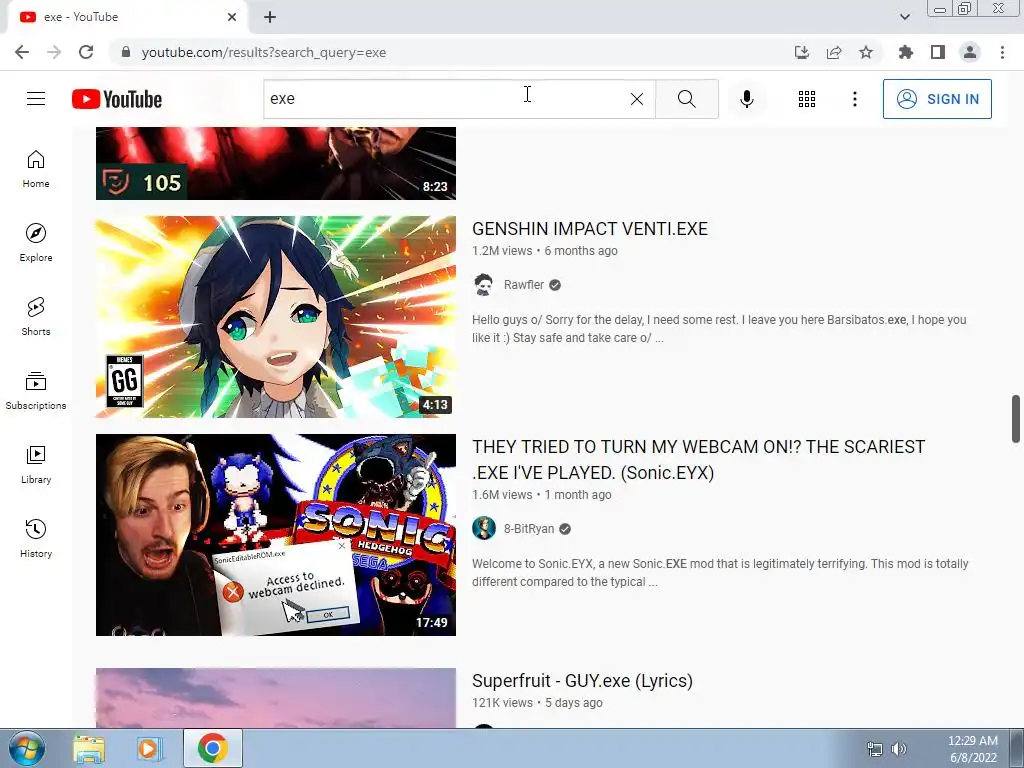Click Sonic.EYX video description text
Screen dimensions: 1024x768
point(720,573)
